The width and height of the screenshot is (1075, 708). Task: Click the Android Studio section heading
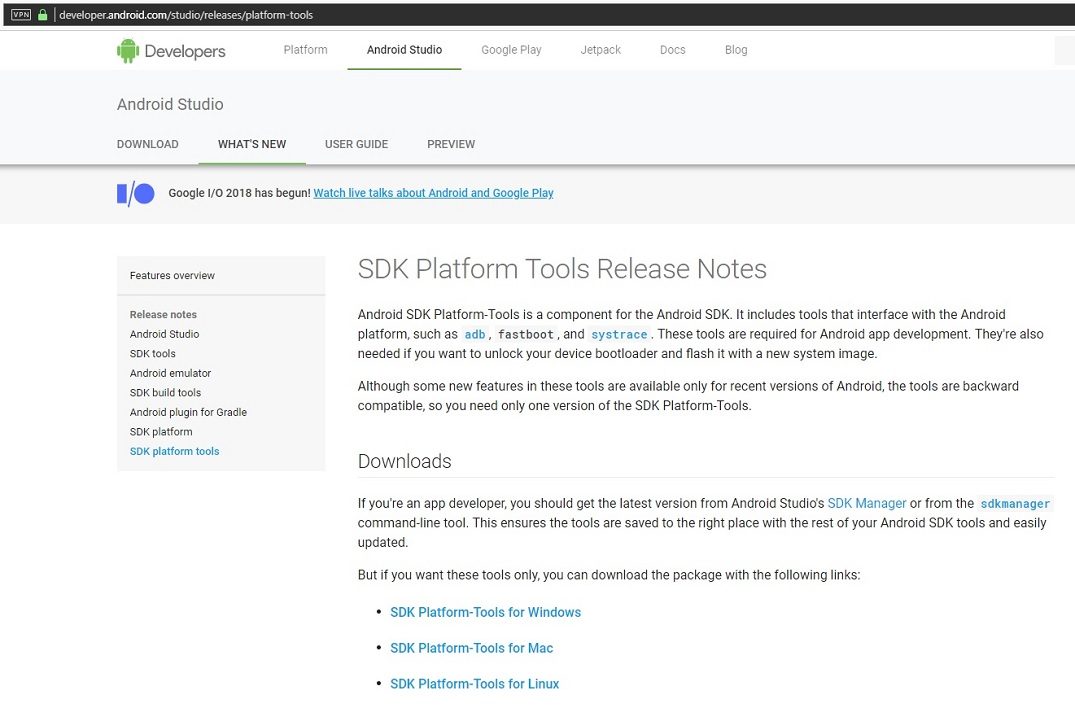point(170,104)
